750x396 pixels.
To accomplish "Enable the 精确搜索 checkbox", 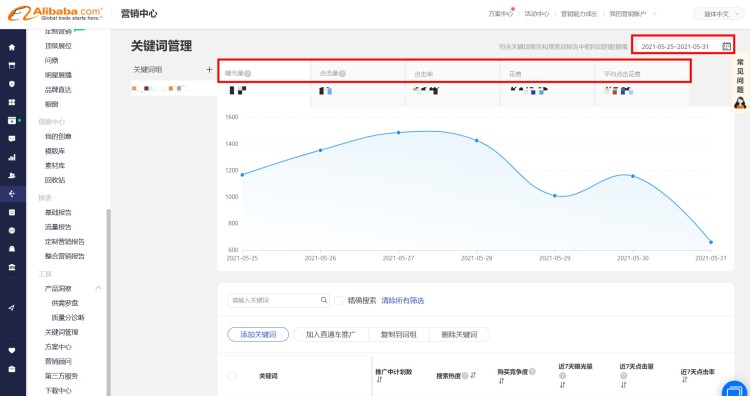I will pos(338,300).
